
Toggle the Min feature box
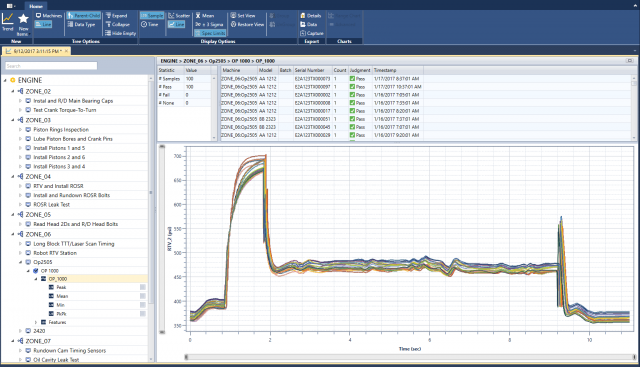[x=143, y=305]
